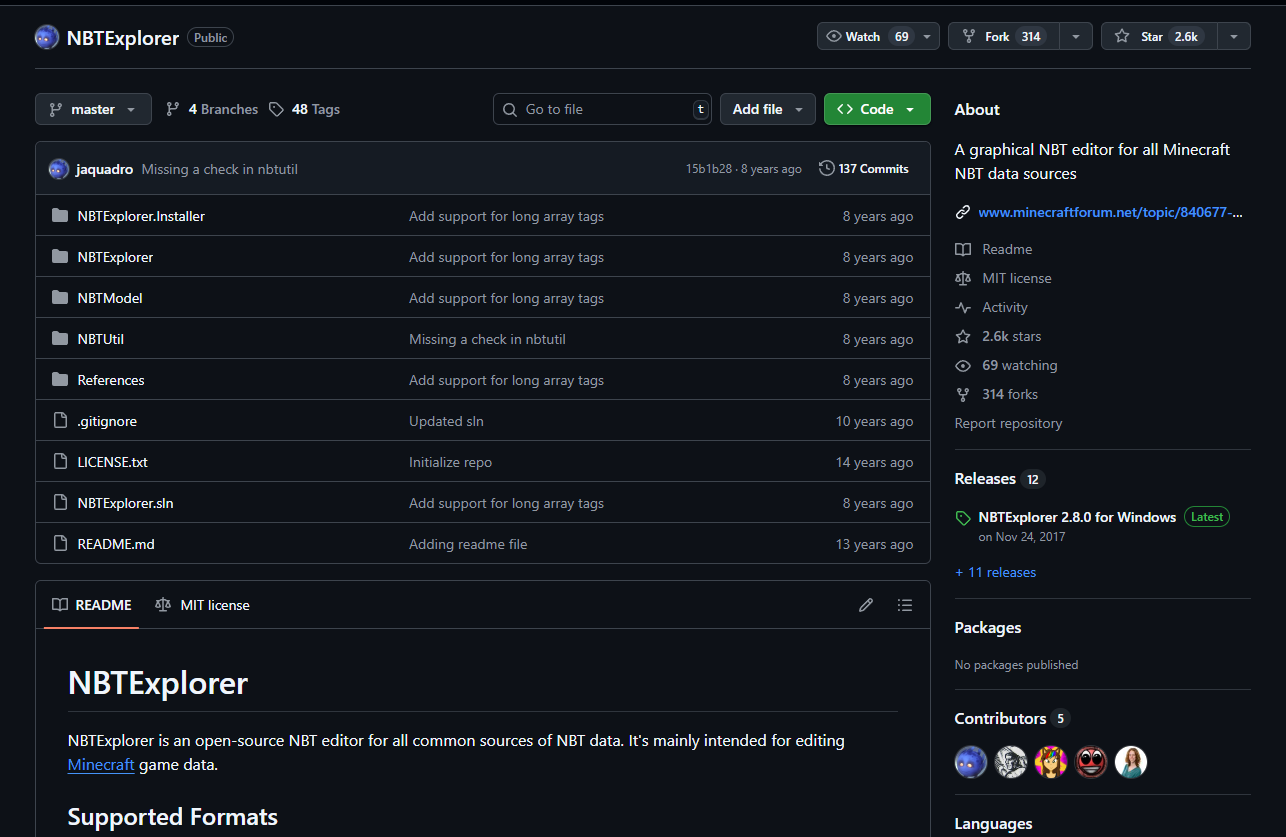Click the NBTExplorer repository avatar icon

[47, 38]
